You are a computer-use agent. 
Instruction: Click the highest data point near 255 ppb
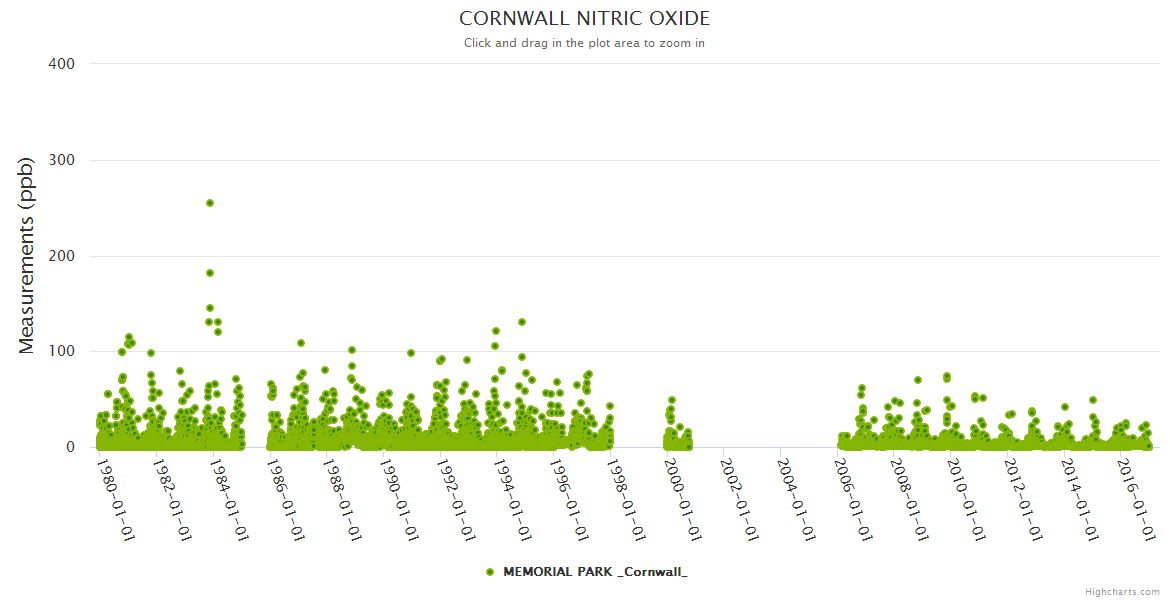tap(210, 203)
